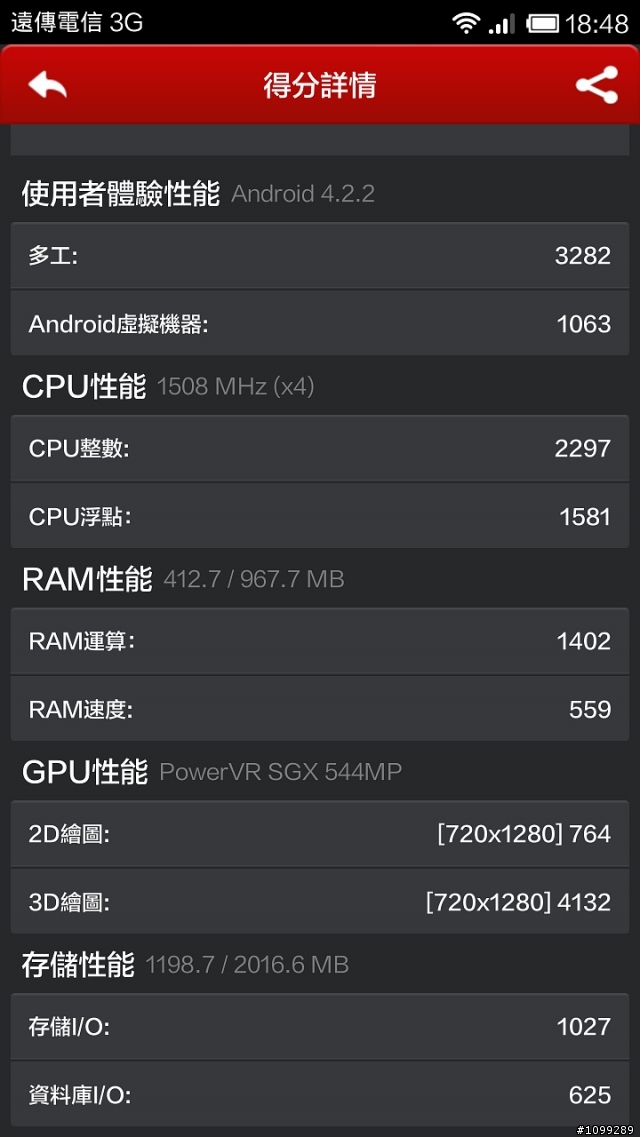Viewport: 640px width, 1138px height.
Task: Tap the 資料庫I/O score row
Action: point(320,1095)
